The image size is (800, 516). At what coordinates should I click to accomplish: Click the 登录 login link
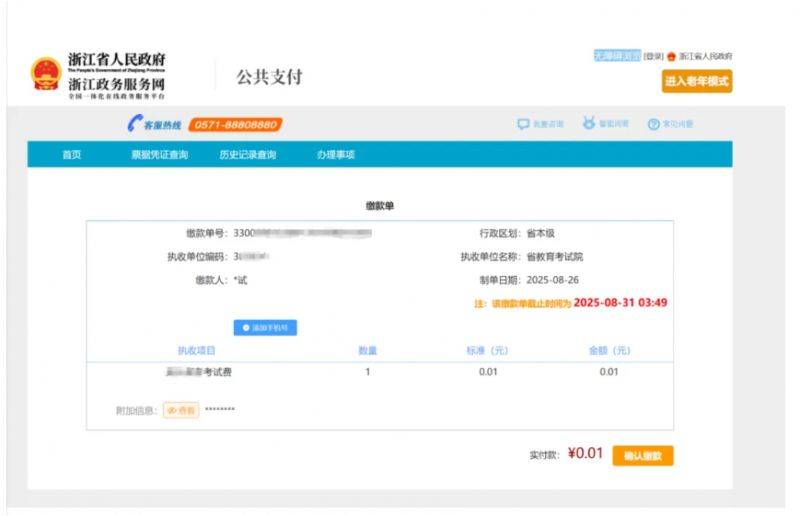point(653,57)
